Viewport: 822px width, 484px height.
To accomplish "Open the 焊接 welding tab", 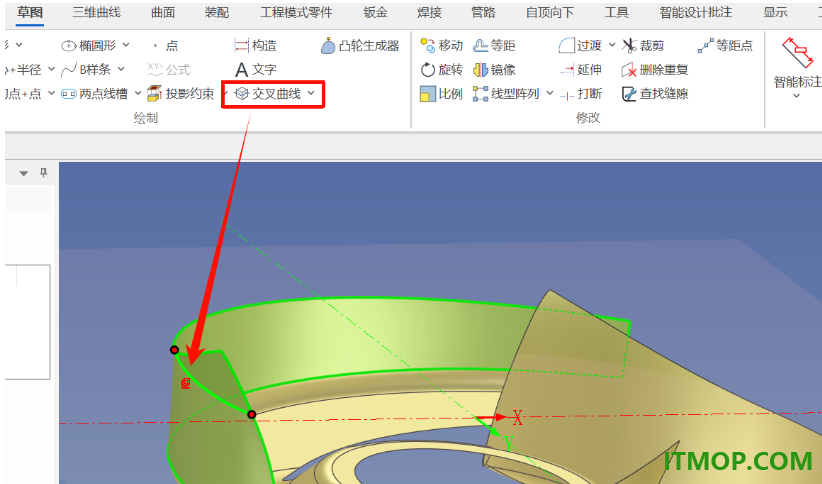I will (429, 13).
